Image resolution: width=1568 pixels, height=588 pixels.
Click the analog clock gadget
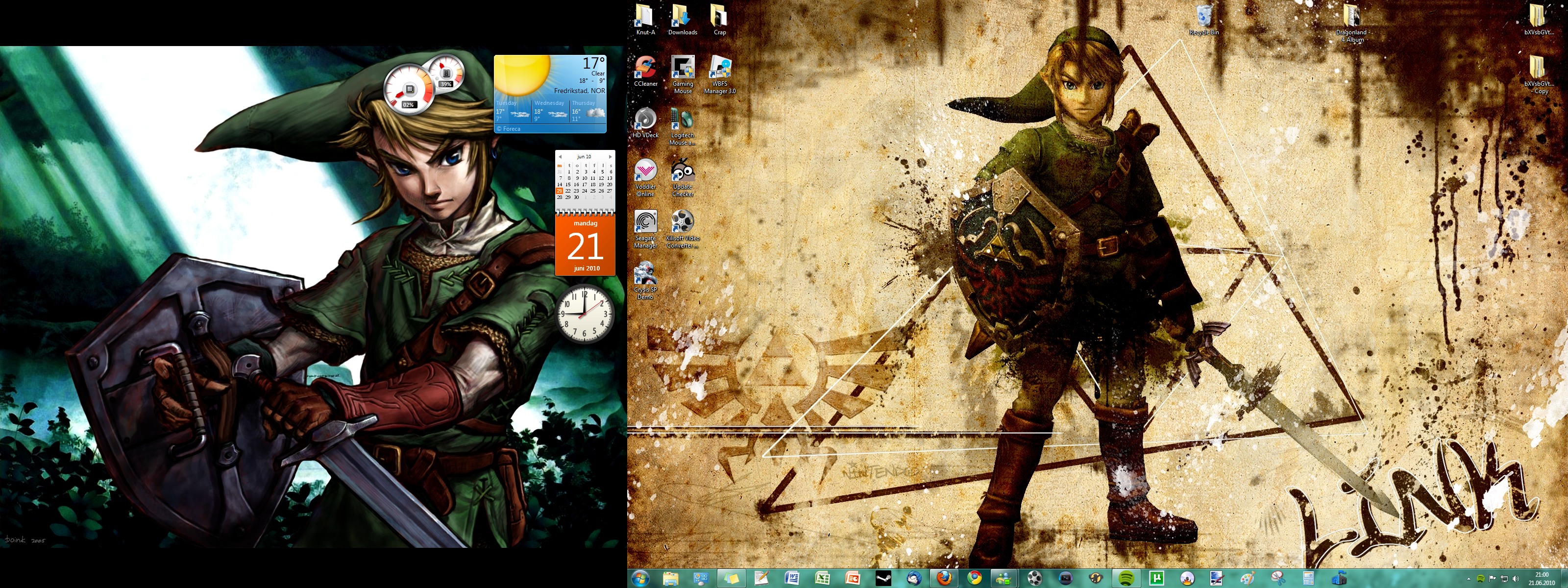point(585,314)
